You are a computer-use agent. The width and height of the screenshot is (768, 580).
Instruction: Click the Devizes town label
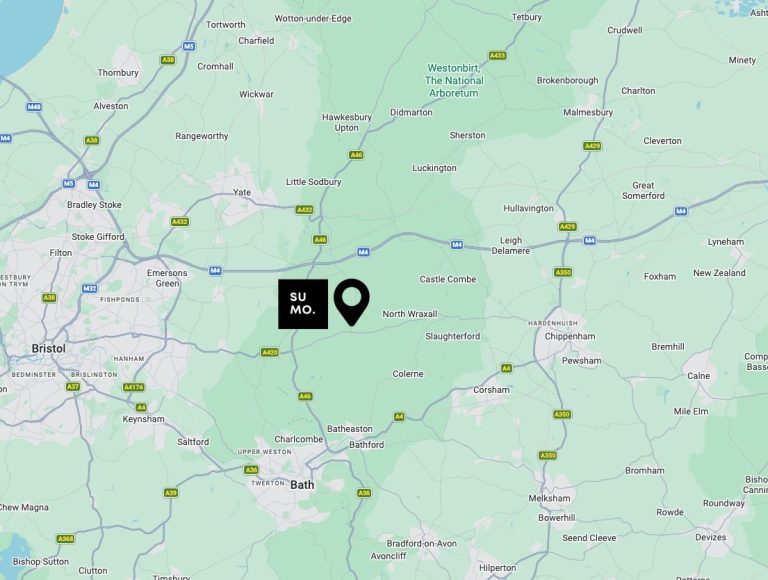(x=711, y=537)
